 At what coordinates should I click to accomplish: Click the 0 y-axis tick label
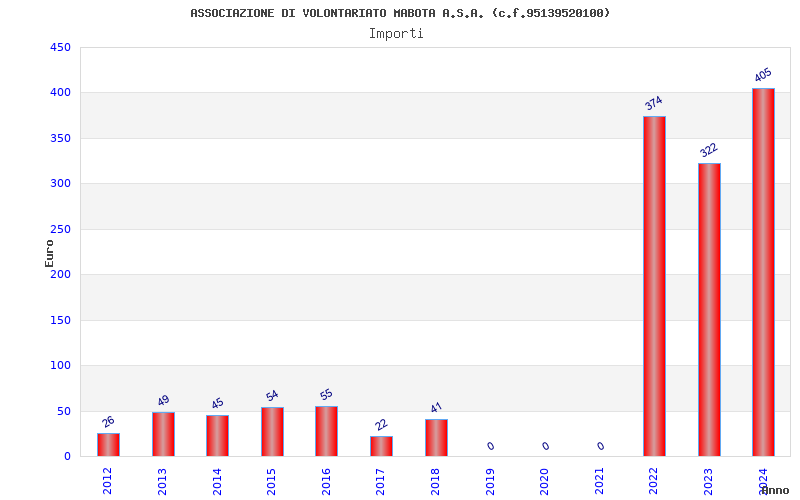tap(67, 457)
